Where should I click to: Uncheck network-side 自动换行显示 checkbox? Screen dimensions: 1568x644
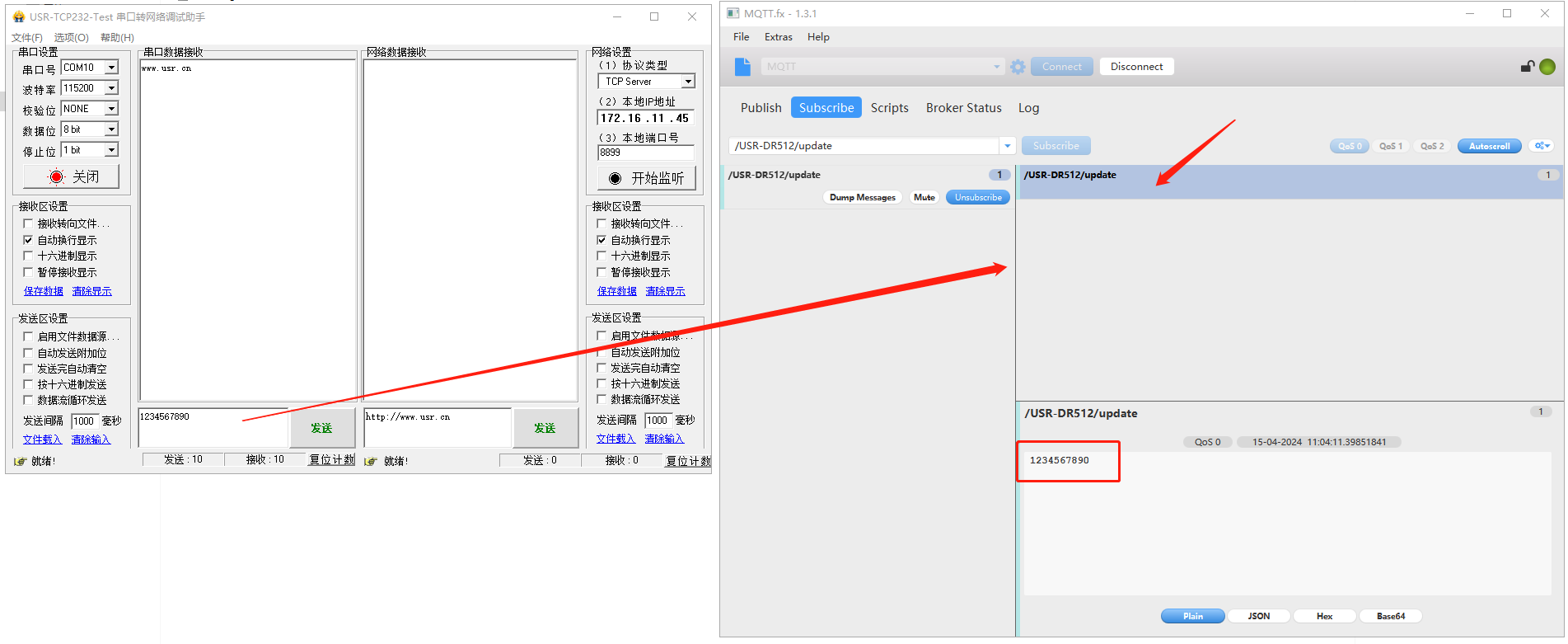601,240
